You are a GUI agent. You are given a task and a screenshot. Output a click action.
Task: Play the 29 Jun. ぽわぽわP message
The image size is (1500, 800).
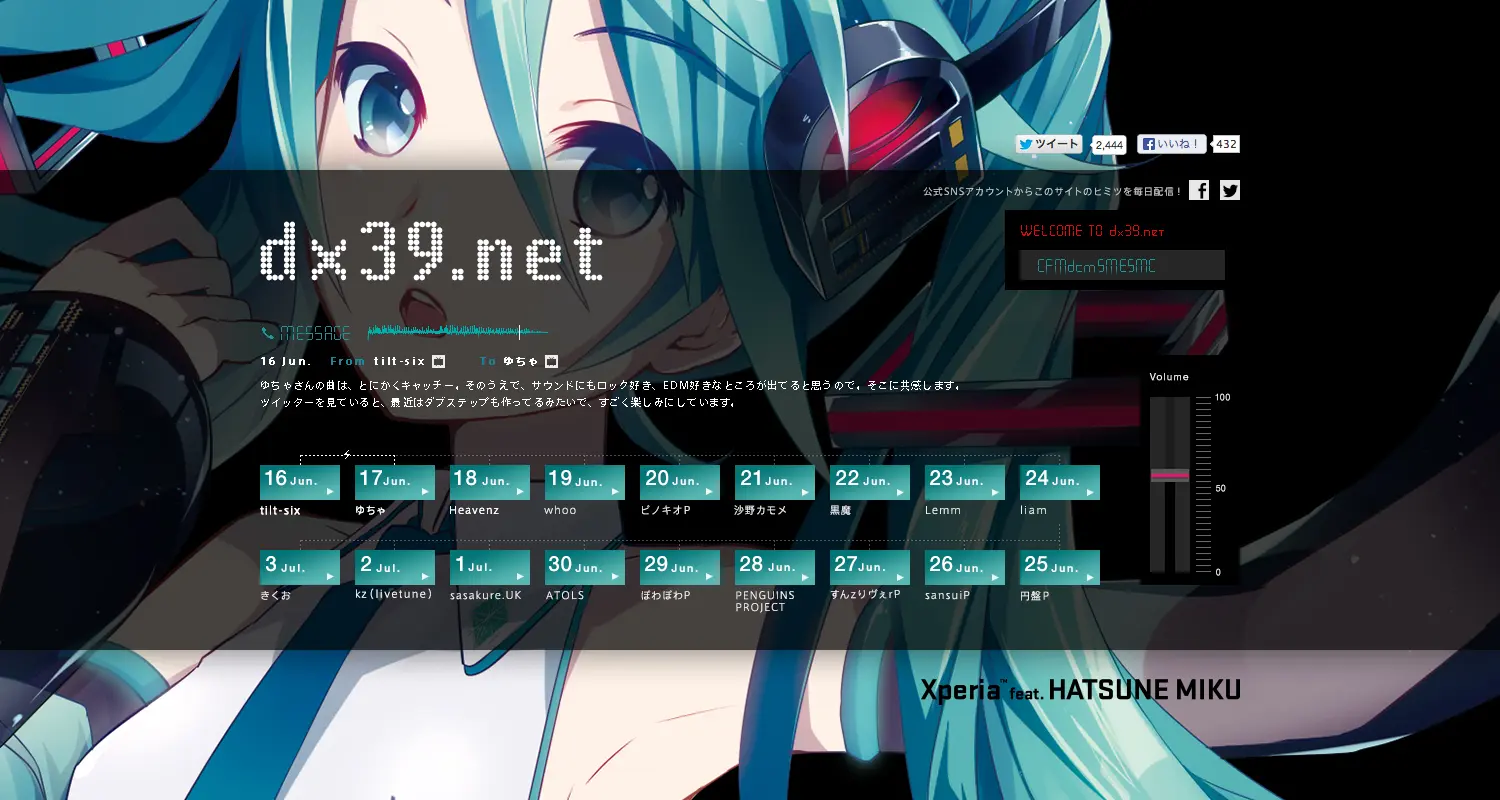coord(680,567)
